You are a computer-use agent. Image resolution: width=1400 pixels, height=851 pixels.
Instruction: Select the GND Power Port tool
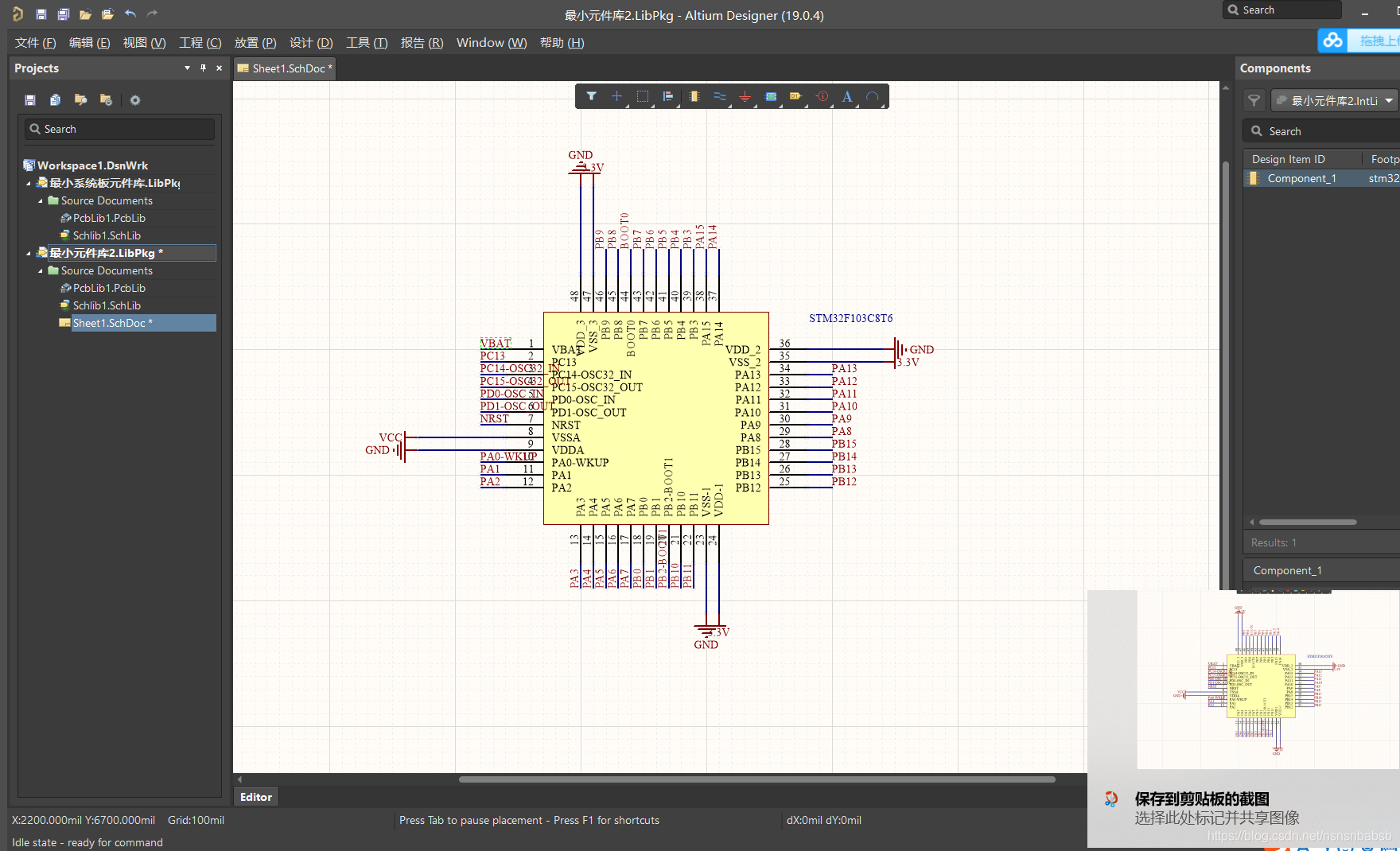click(745, 96)
